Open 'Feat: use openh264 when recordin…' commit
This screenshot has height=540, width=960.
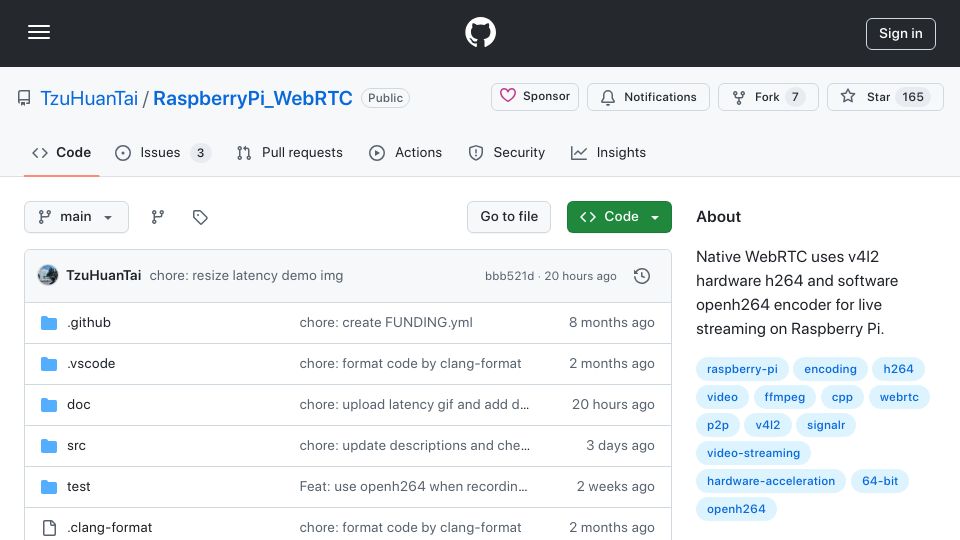coord(413,487)
